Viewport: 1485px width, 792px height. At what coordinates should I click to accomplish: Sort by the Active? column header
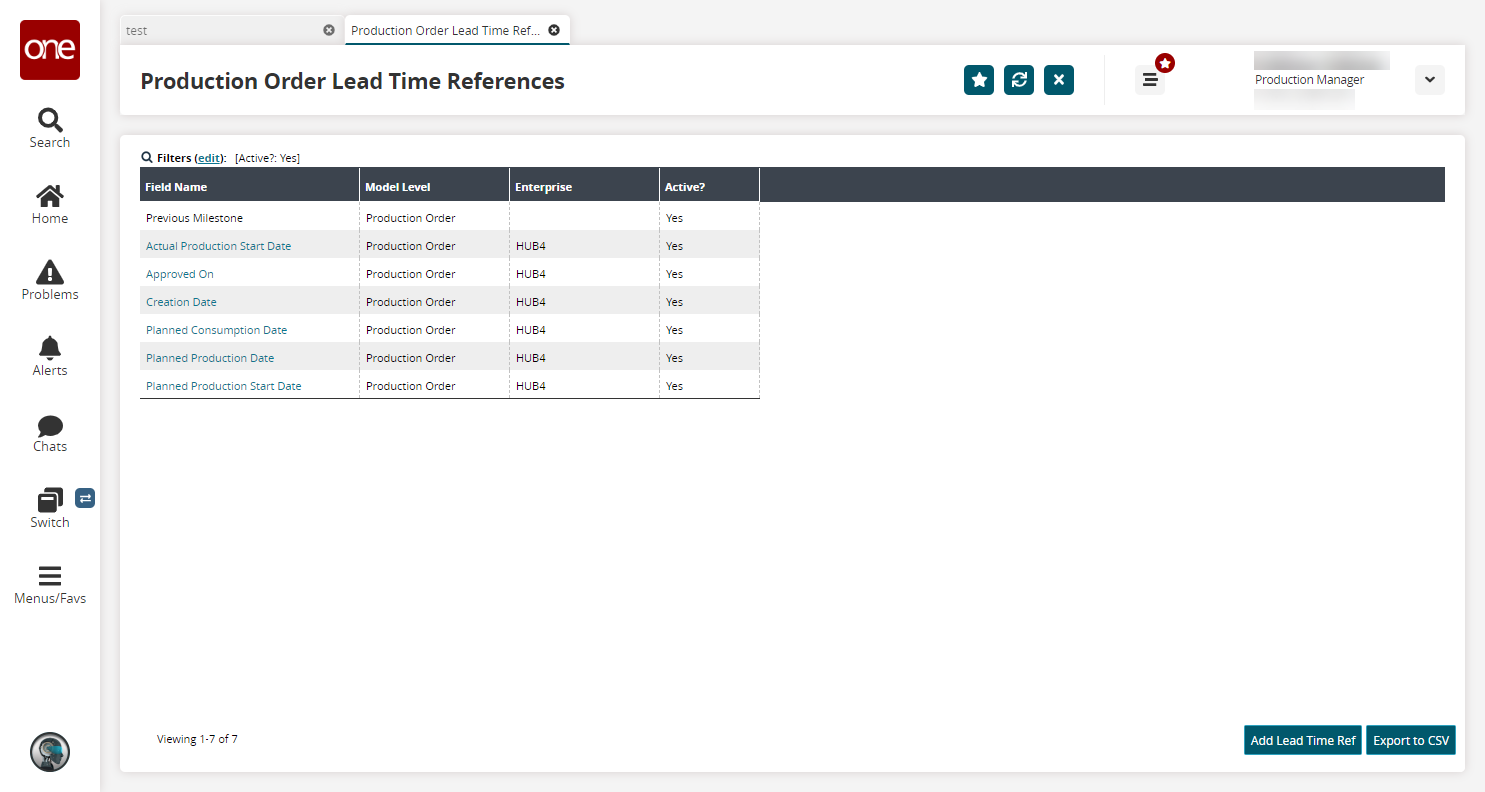tap(710, 185)
